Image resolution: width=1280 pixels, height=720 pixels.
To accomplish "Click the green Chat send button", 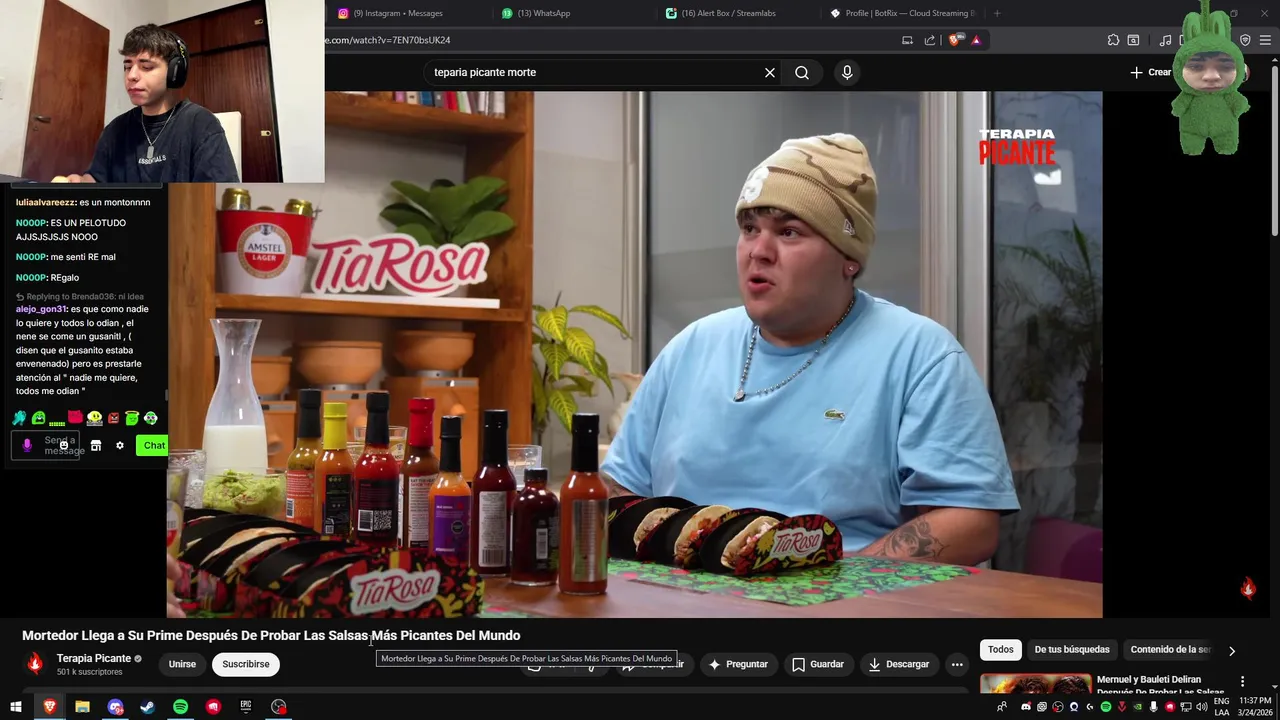I will pos(153,445).
